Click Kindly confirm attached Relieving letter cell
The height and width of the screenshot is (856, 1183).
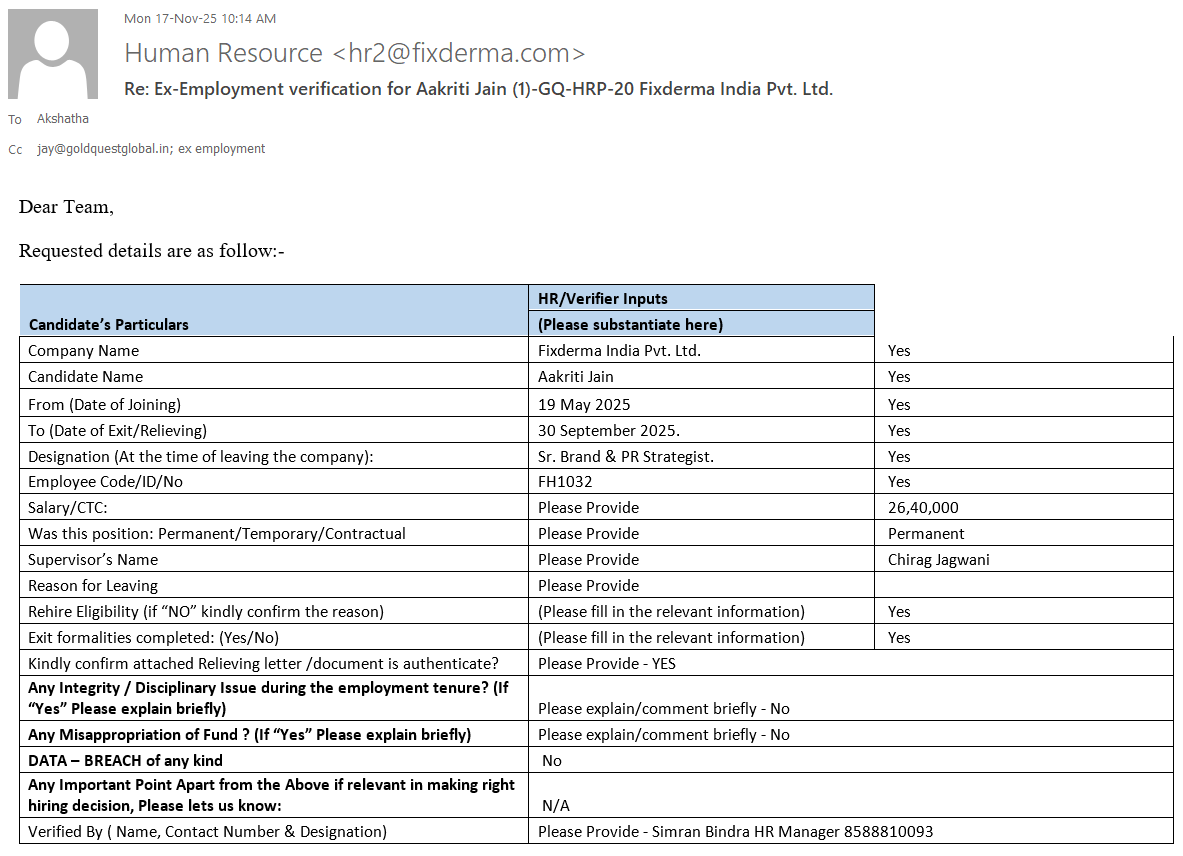click(274, 663)
